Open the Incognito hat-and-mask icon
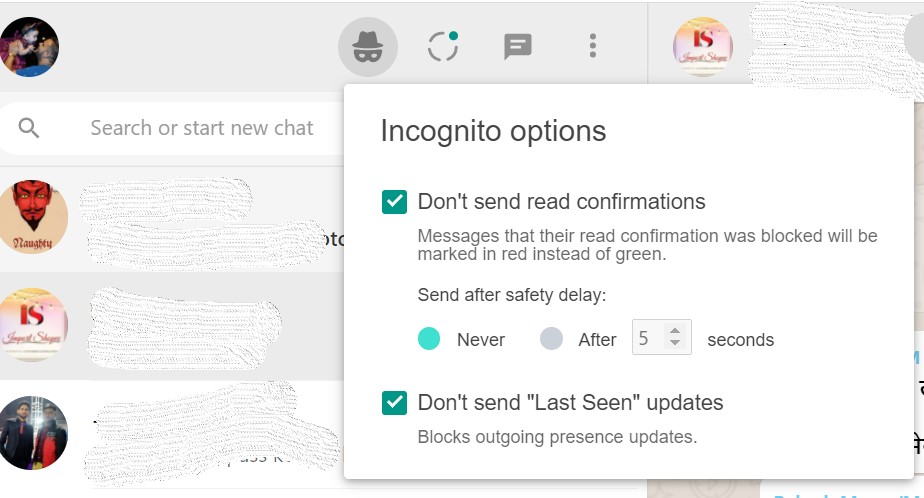The image size is (924, 498). point(368,47)
